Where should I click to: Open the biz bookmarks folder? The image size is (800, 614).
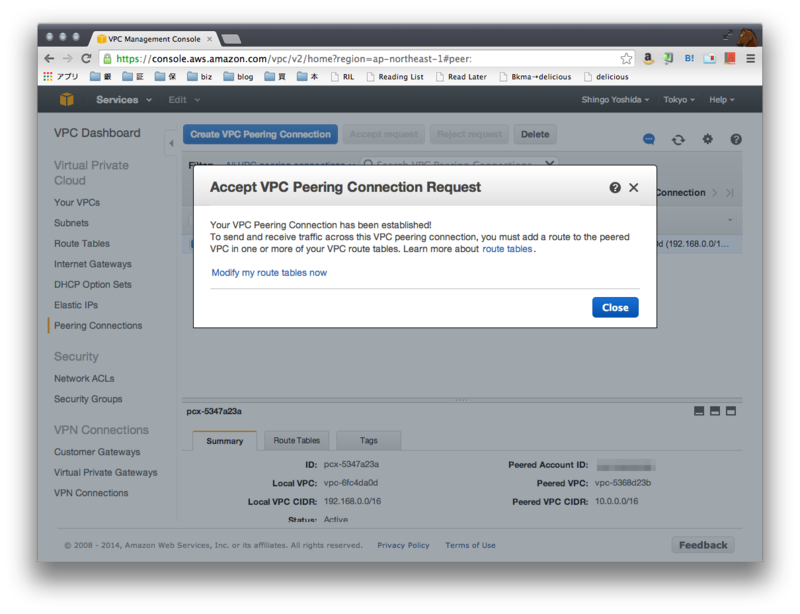pyautogui.click(x=199, y=77)
